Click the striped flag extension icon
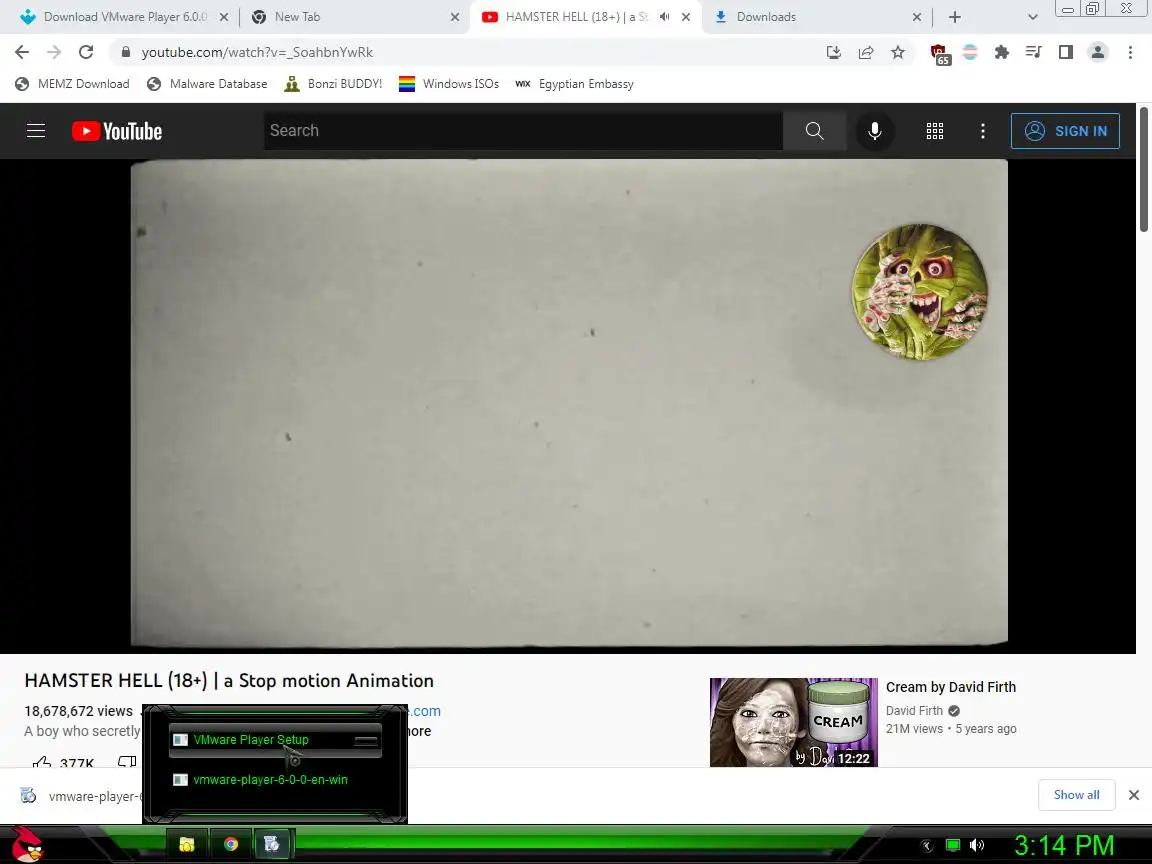Viewport: 1152px width, 864px height. [970, 52]
